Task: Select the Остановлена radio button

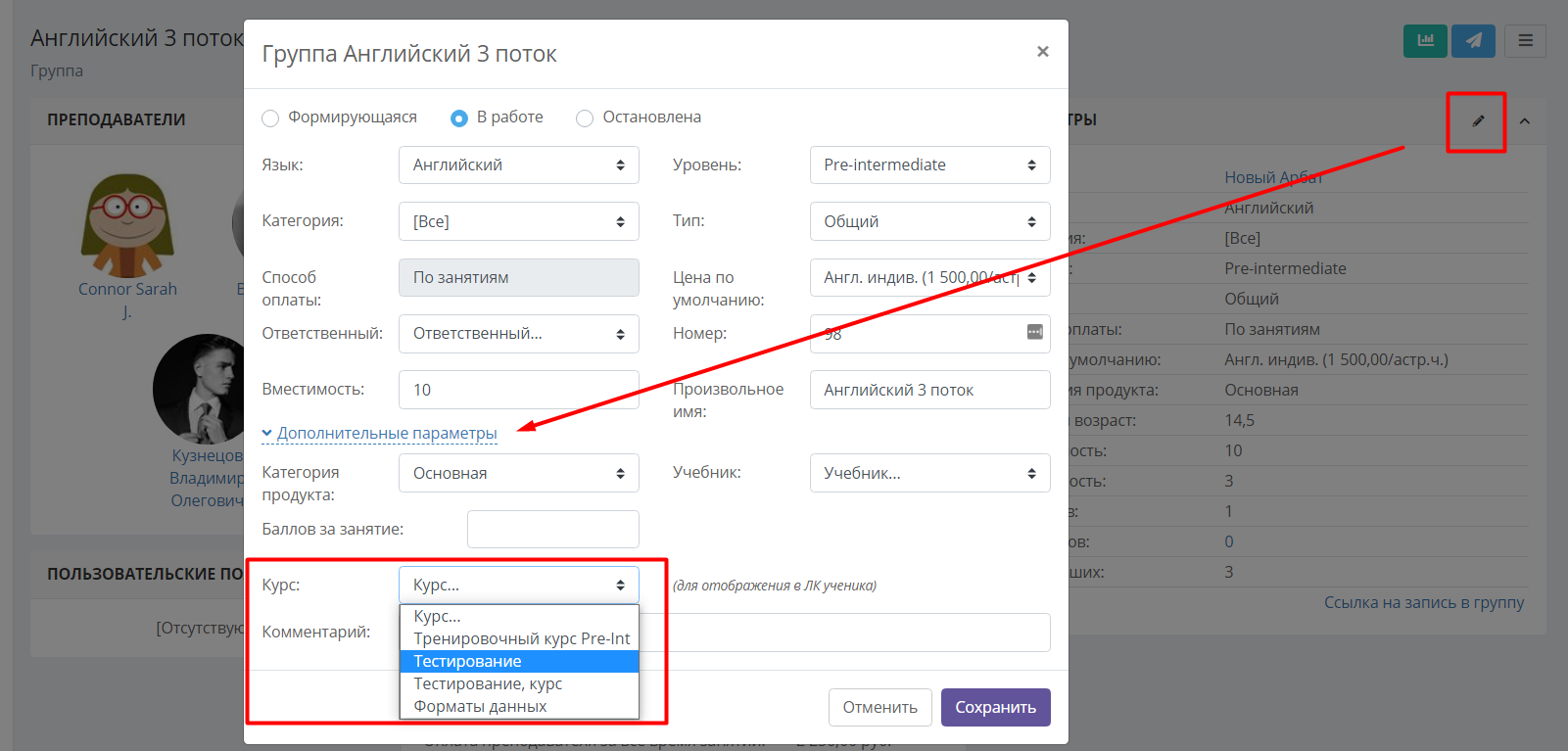Action: point(585,118)
